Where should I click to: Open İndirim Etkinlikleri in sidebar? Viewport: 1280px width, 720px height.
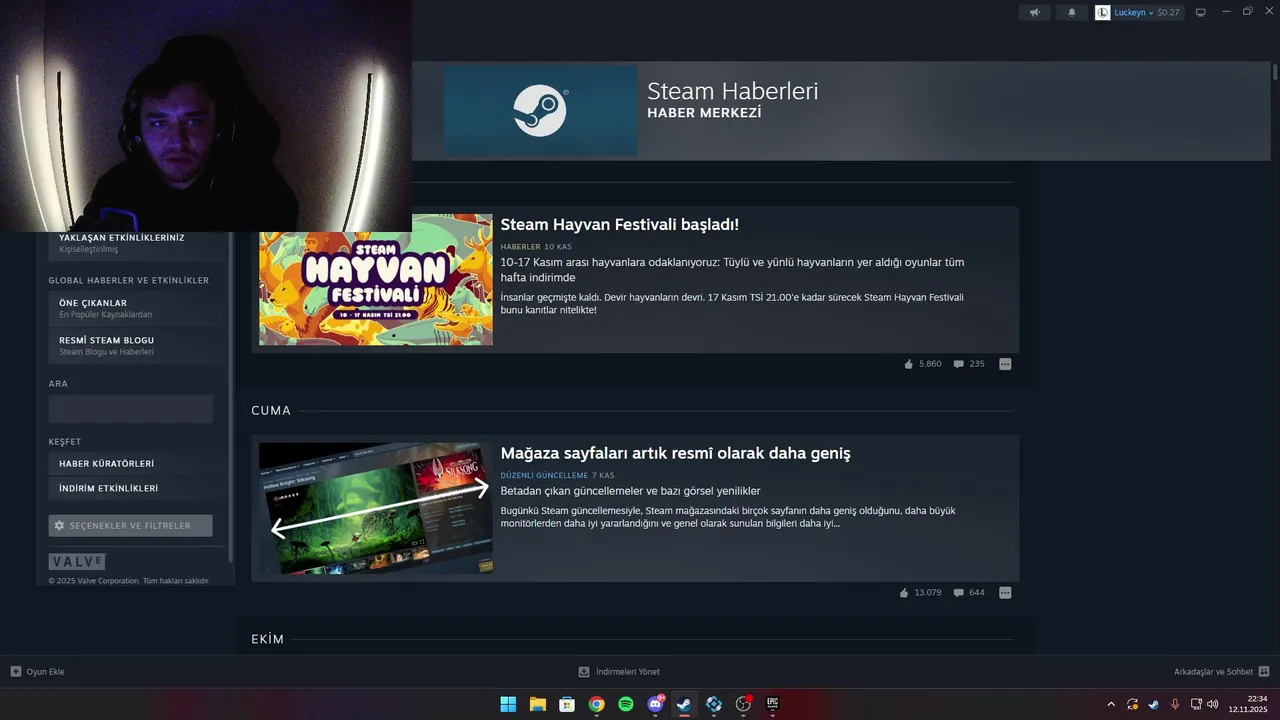136,488
